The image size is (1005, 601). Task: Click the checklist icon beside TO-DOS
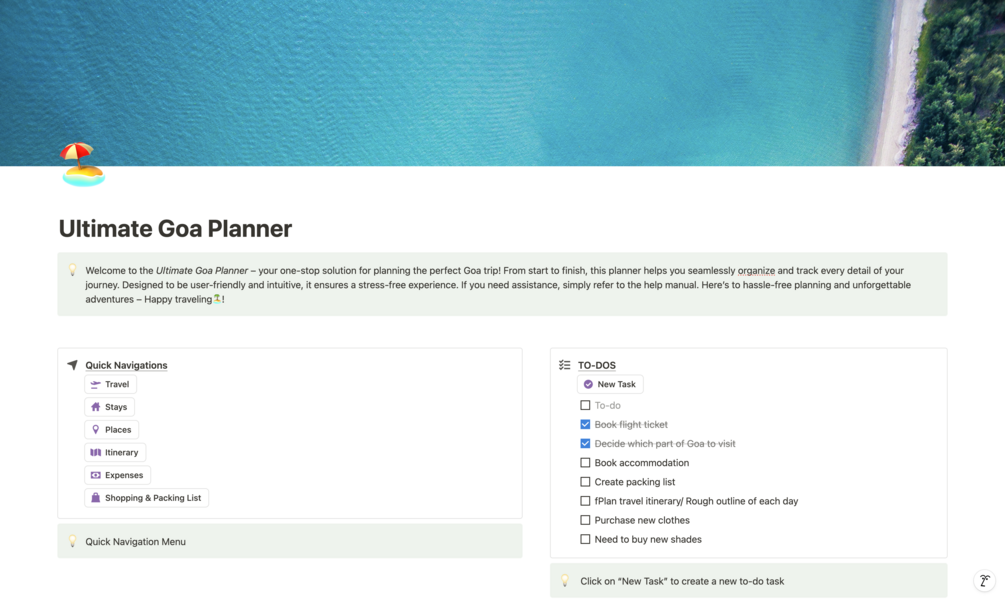coord(562,365)
